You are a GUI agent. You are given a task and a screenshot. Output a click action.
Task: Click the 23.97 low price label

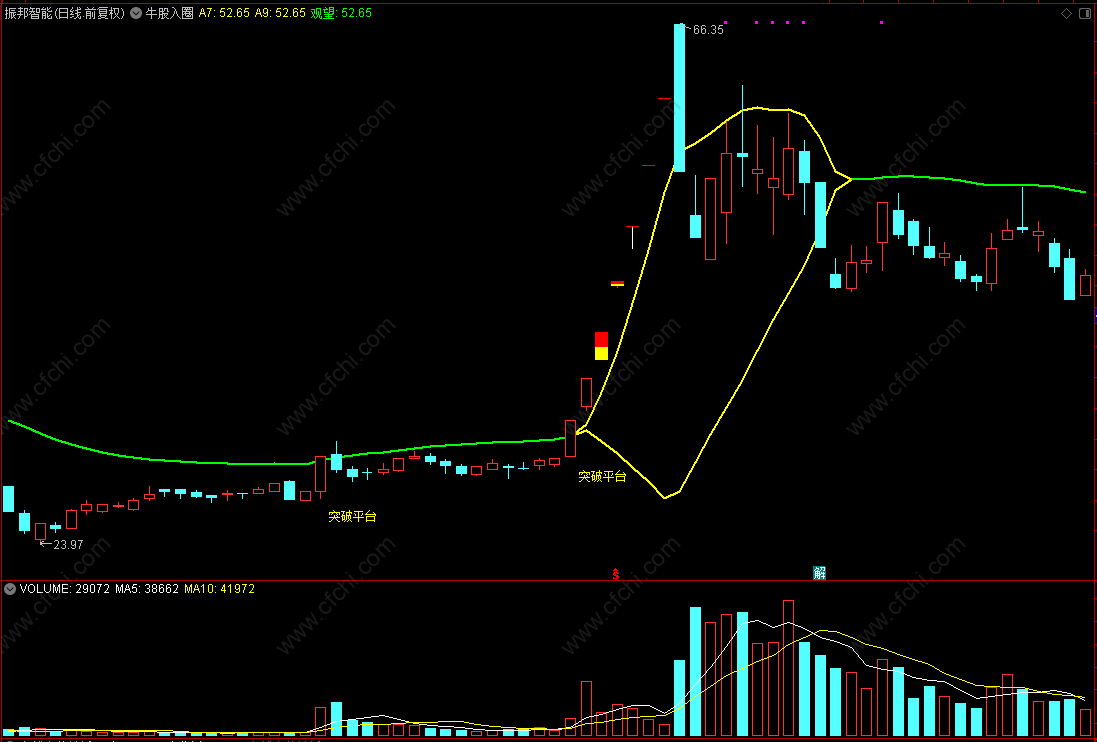click(68, 545)
